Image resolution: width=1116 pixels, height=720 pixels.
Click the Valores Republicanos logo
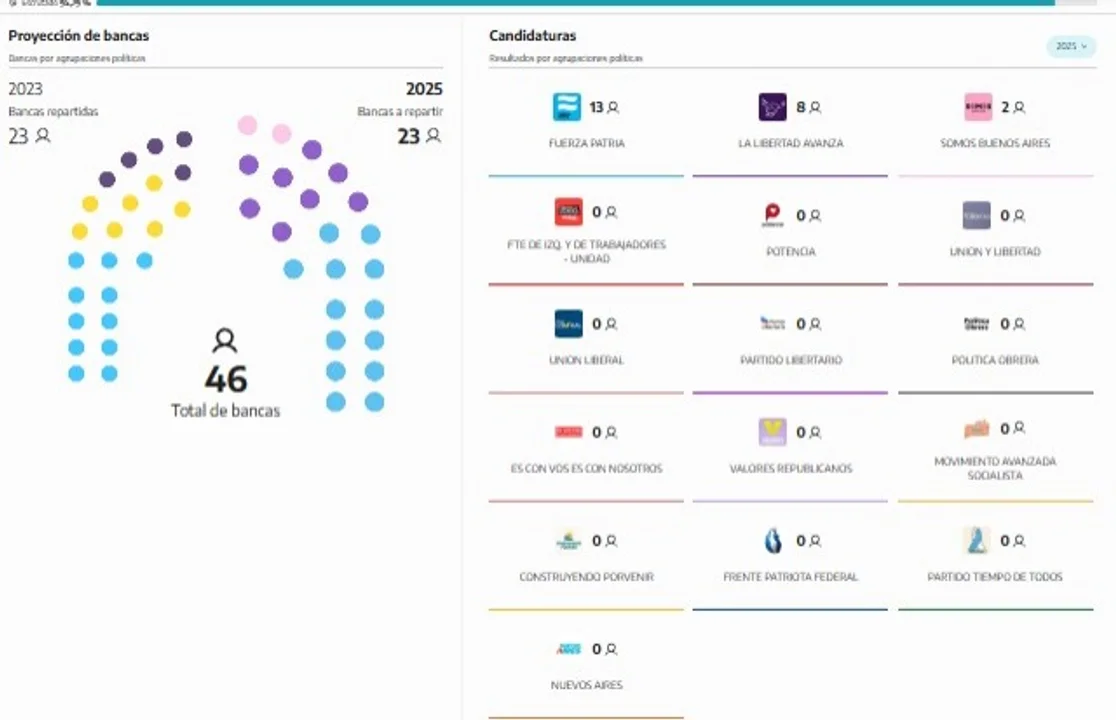[x=772, y=432]
